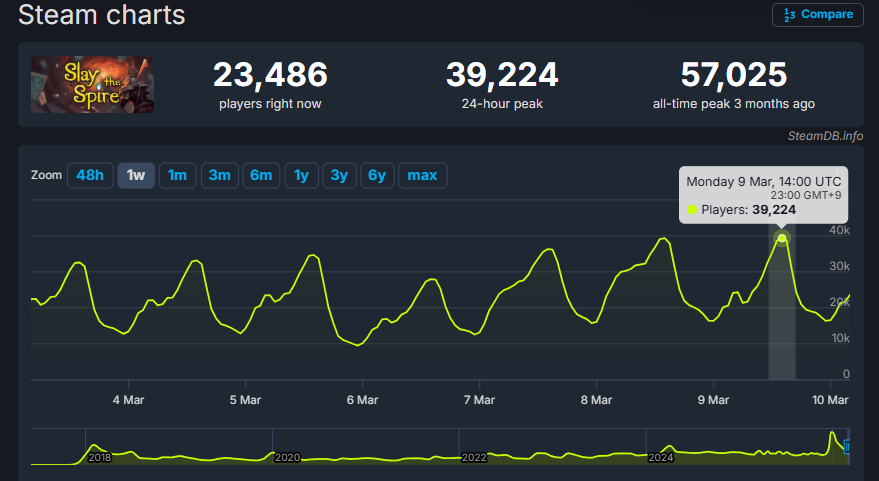
Task: Switch to the 3y zoom
Action: (340, 175)
